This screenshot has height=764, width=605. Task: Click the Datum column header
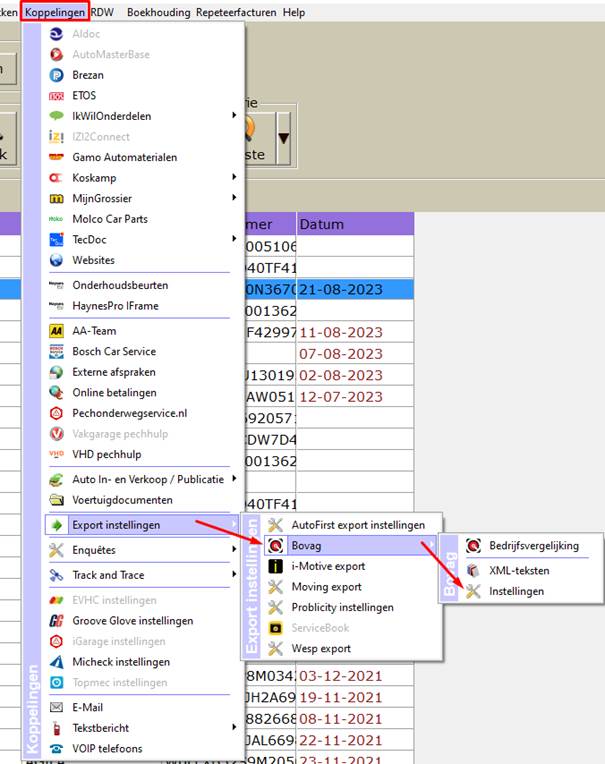coord(355,224)
